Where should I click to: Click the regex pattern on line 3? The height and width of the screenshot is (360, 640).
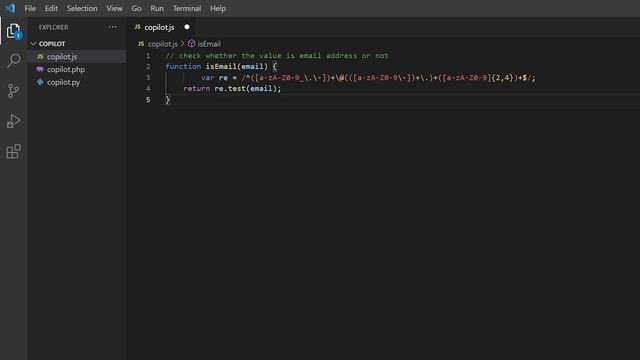click(x=387, y=78)
